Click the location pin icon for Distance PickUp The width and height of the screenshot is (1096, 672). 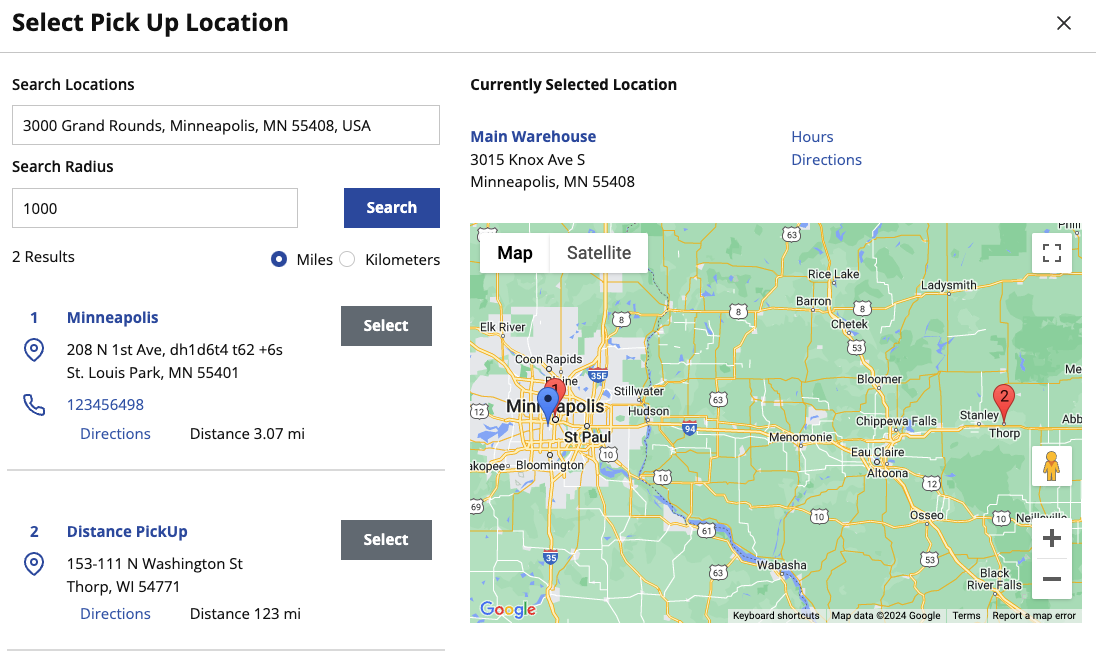pos(34,564)
